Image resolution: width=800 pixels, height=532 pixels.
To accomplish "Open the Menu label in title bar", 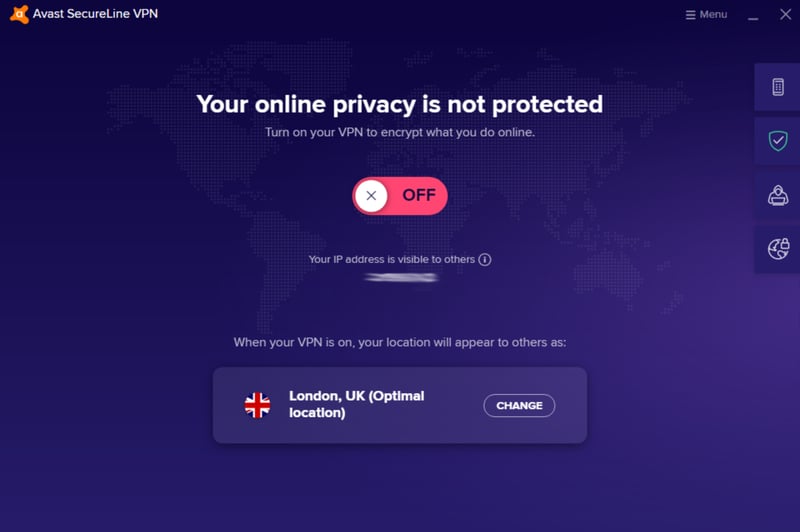I will (713, 14).
